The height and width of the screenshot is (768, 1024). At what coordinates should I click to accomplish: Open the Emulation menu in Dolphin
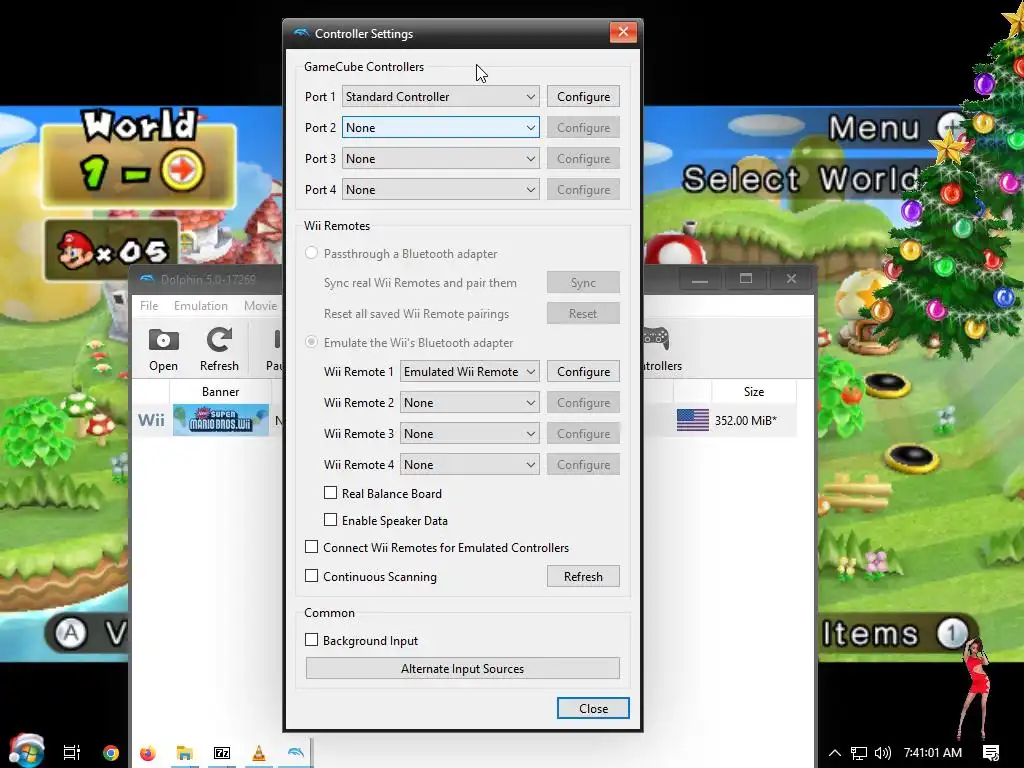pyautogui.click(x=200, y=306)
